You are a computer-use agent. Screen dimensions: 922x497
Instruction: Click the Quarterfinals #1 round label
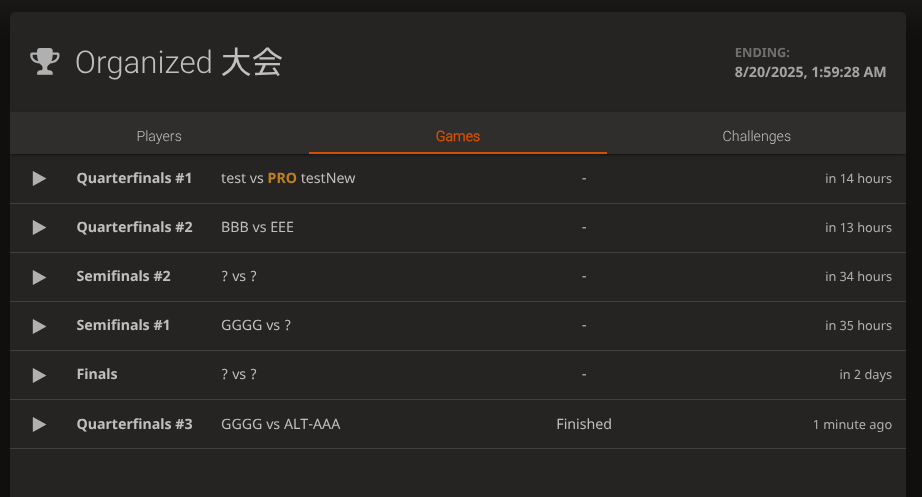(134, 178)
